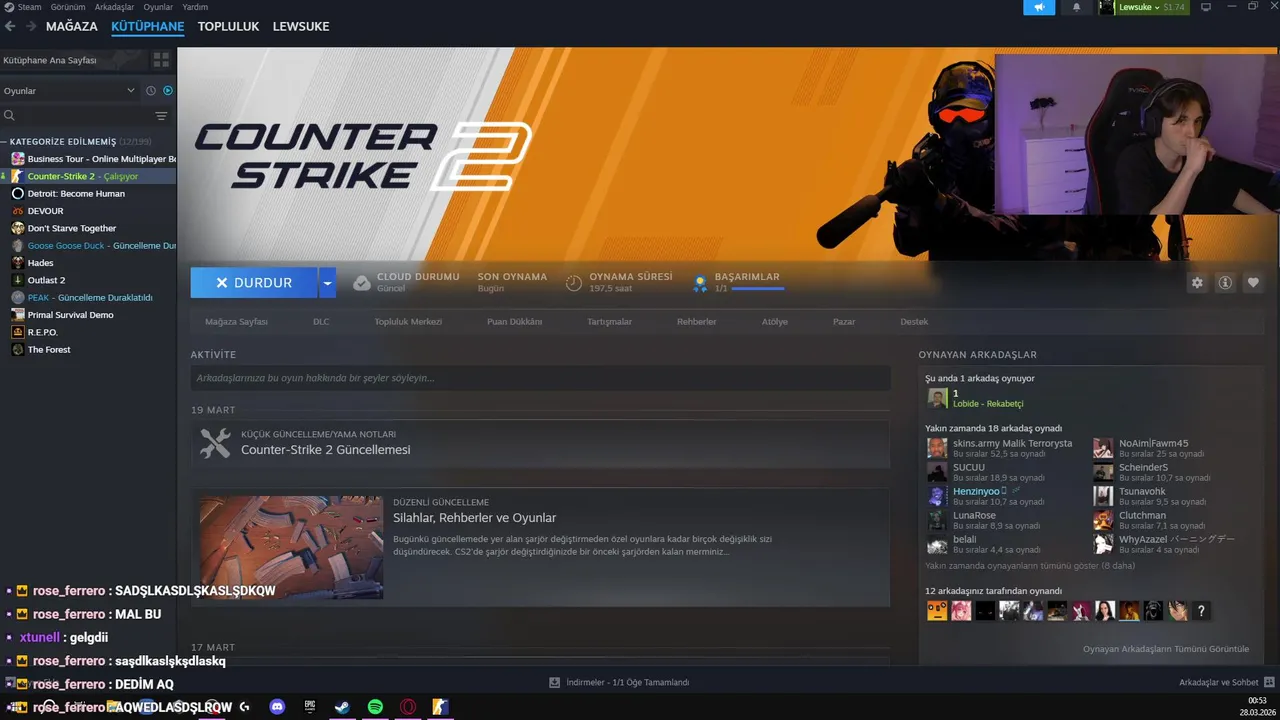Open Counter-Strike 2 taskbar icon
This screenshot has height=720, width=1280.
(x=440, y=707)
